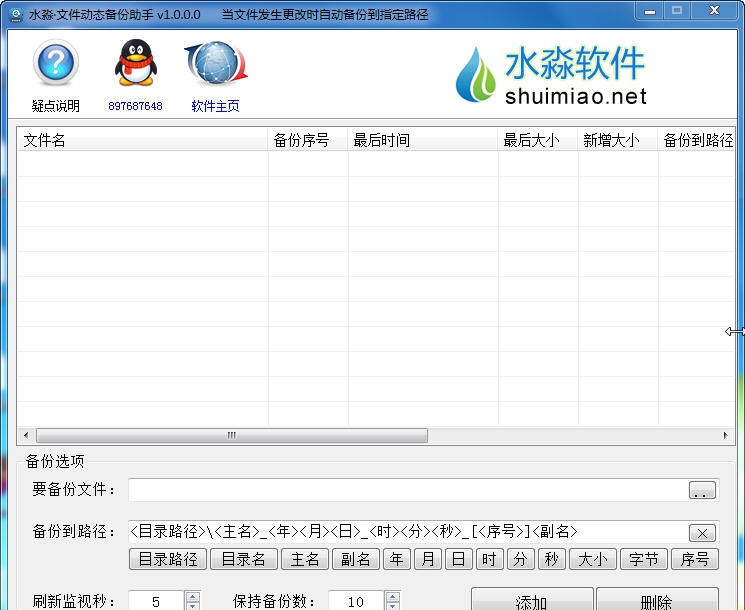Sort by 新增大小 column header

tap(618, 140)
